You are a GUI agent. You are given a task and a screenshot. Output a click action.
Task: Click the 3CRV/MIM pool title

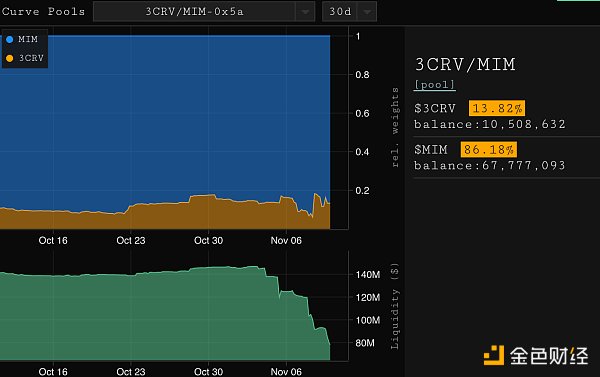click(x=465, y=64)
